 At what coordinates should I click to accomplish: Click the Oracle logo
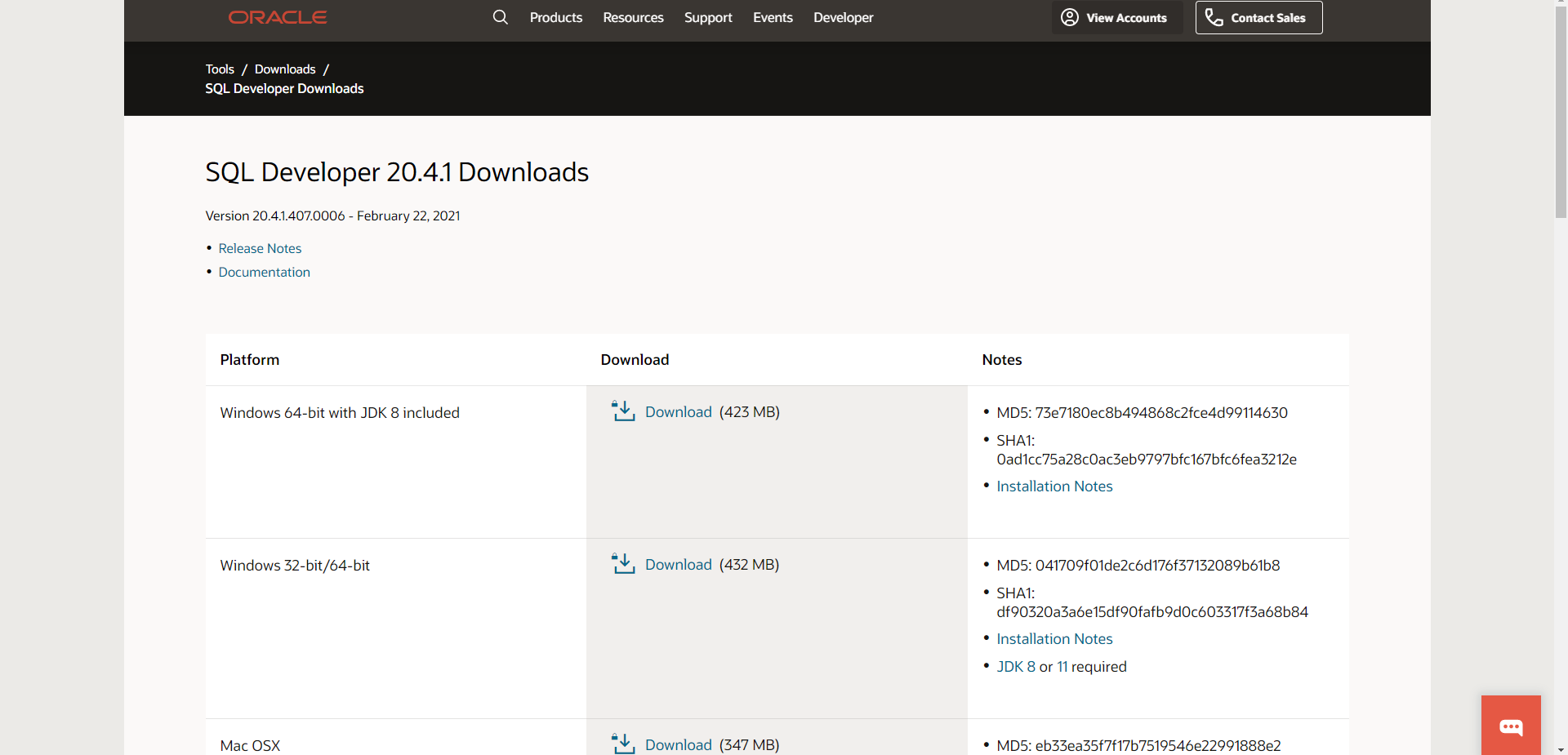278,17
